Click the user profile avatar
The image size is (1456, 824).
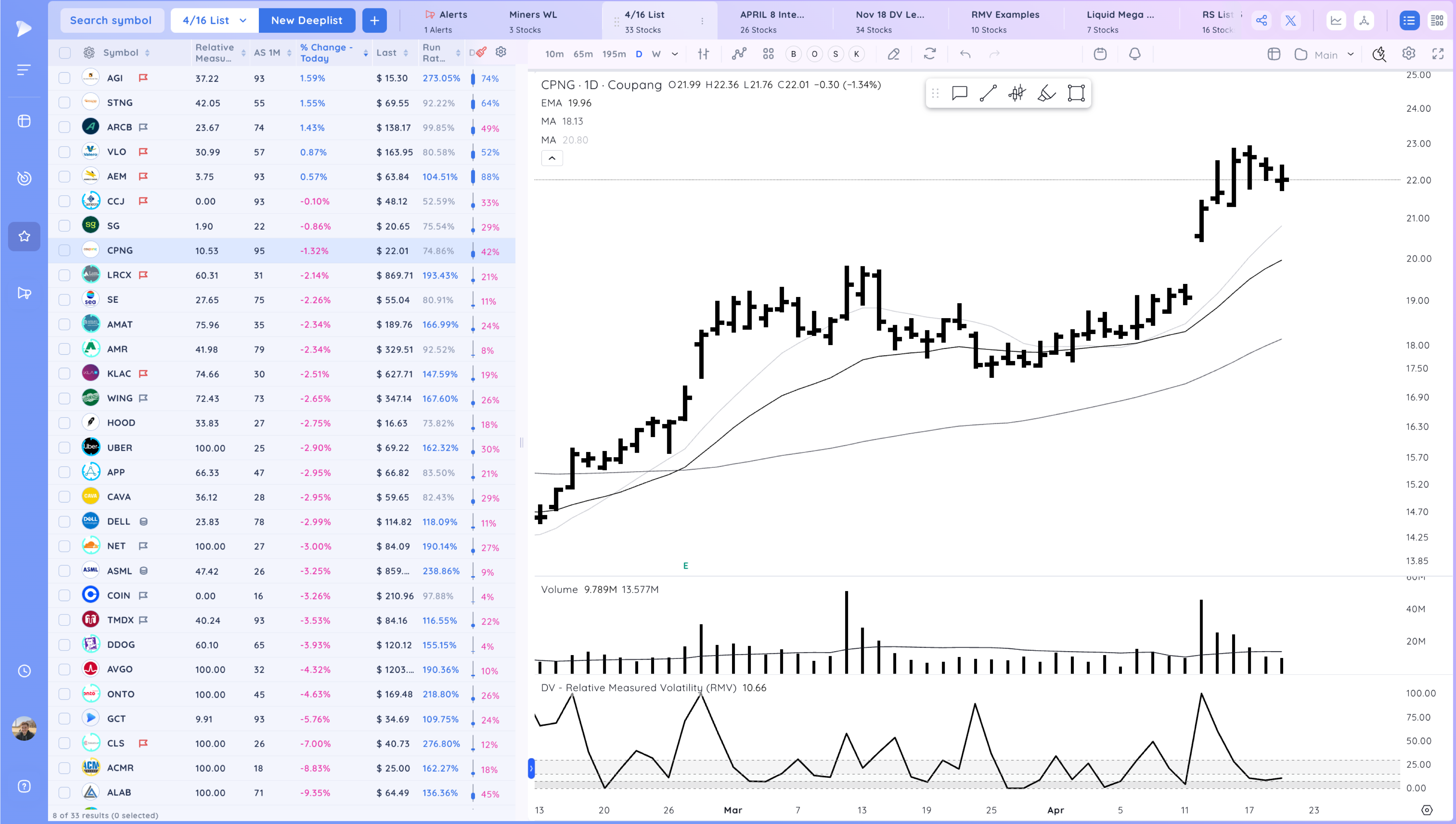coord(24,728)
